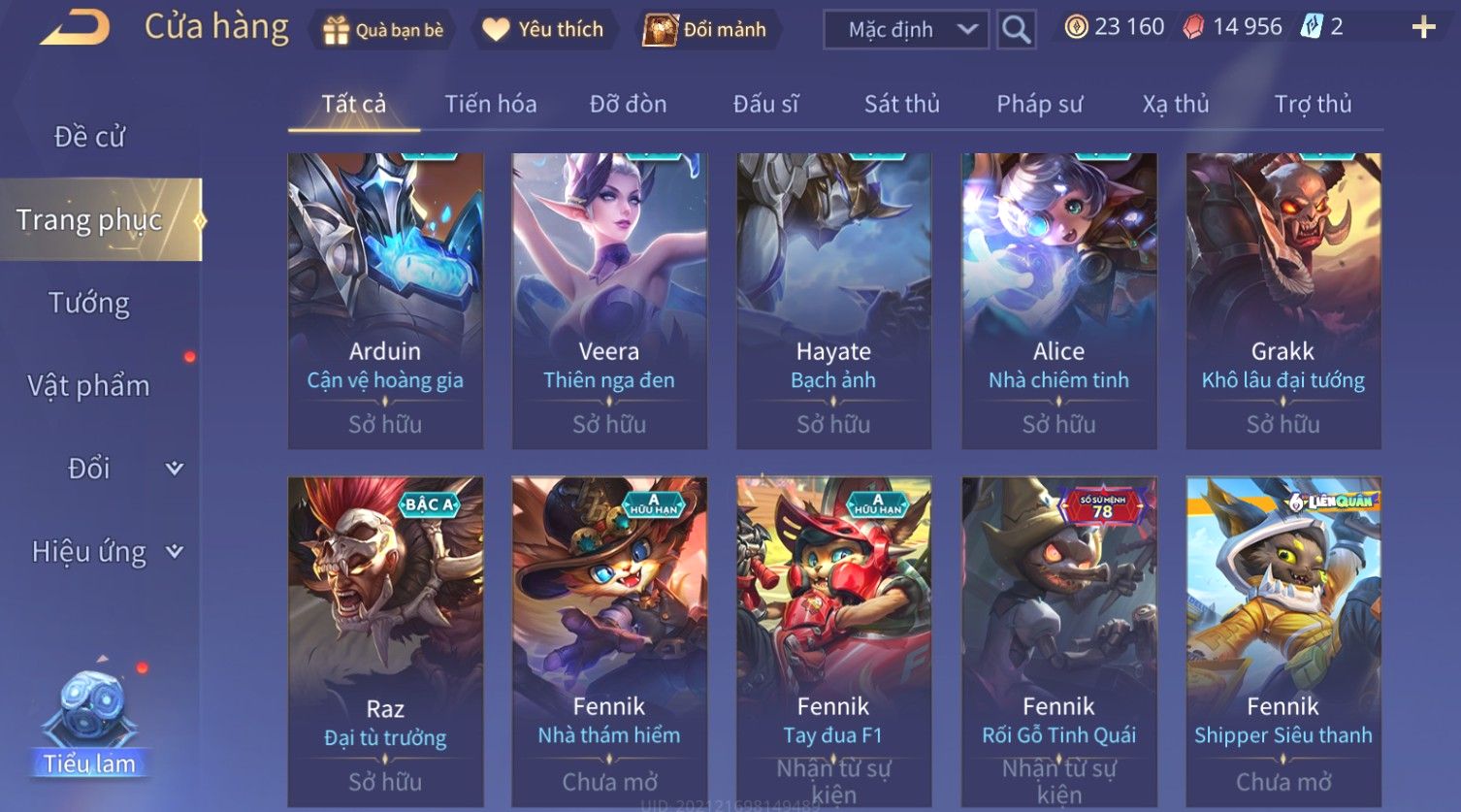1461x812 pixels.
Task: Tap the red ruby currency icon
Action: [x=1193, y=27]
